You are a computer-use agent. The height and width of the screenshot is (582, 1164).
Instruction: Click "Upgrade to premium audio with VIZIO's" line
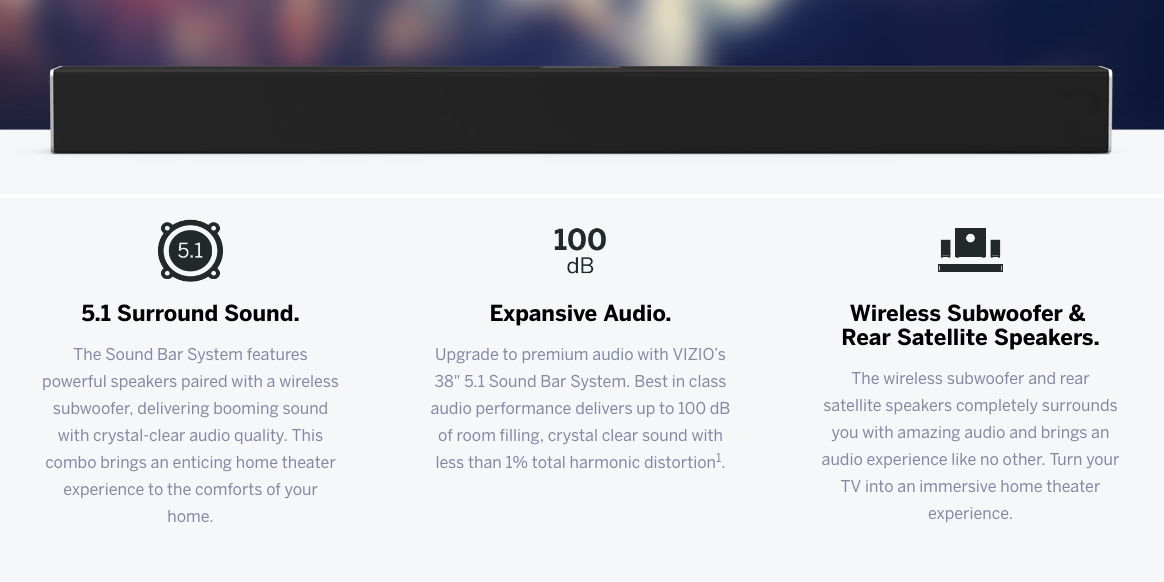pyautogui.click(x=580, y=354)
